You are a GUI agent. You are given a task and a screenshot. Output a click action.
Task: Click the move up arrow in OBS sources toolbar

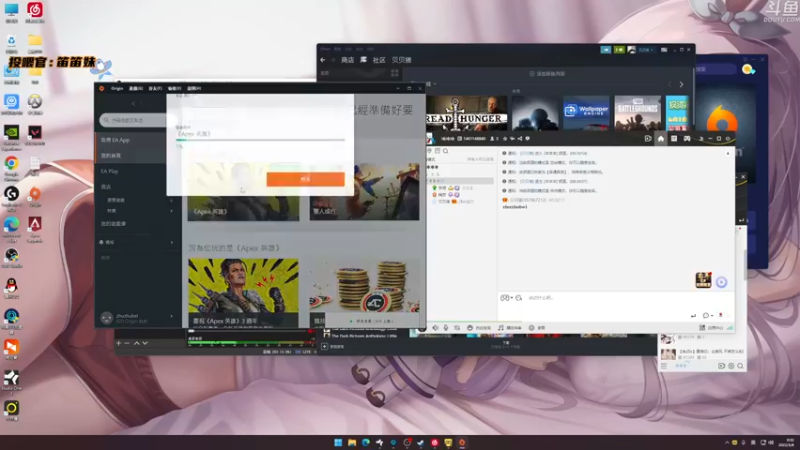136,343
